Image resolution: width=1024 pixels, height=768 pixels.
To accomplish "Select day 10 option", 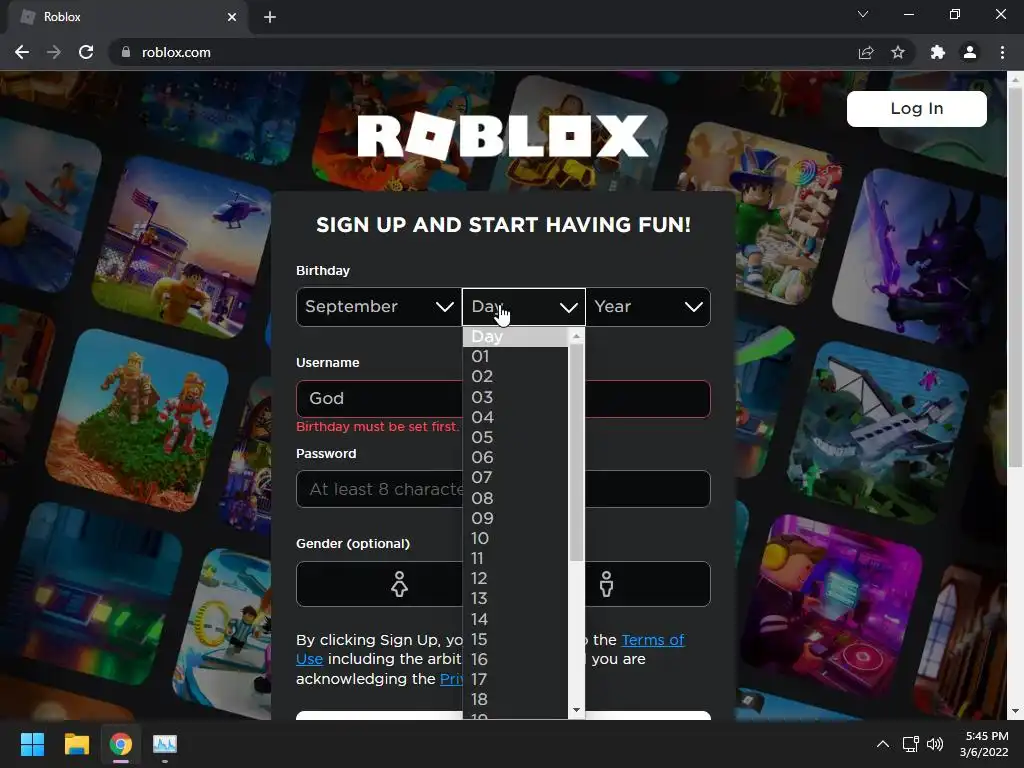I will click(x=515, y=539).
